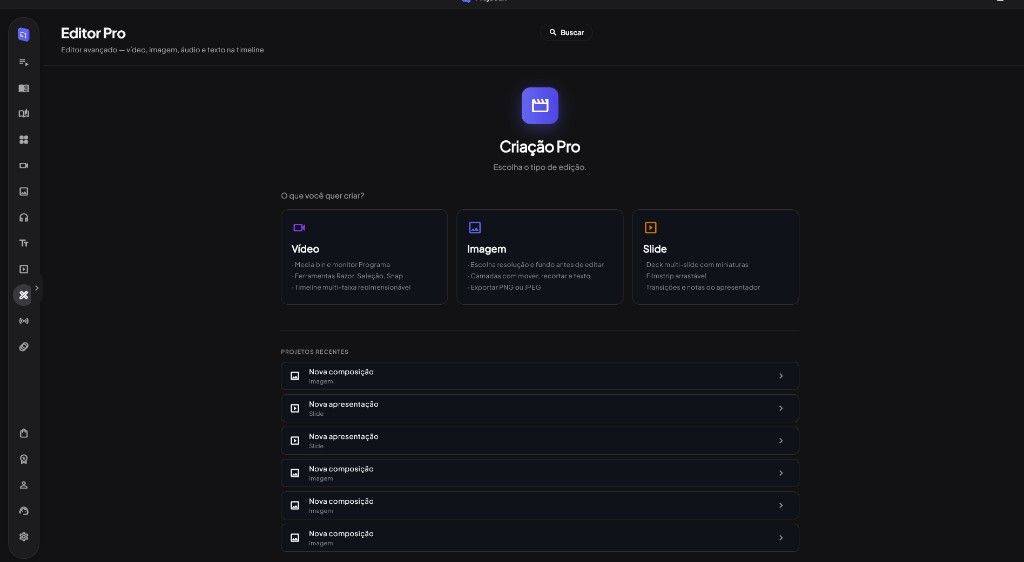Viewport: 1024px width, 562px height.
Task: Select the headphones audio icon in the sidebar
Action: pos(24,217)
